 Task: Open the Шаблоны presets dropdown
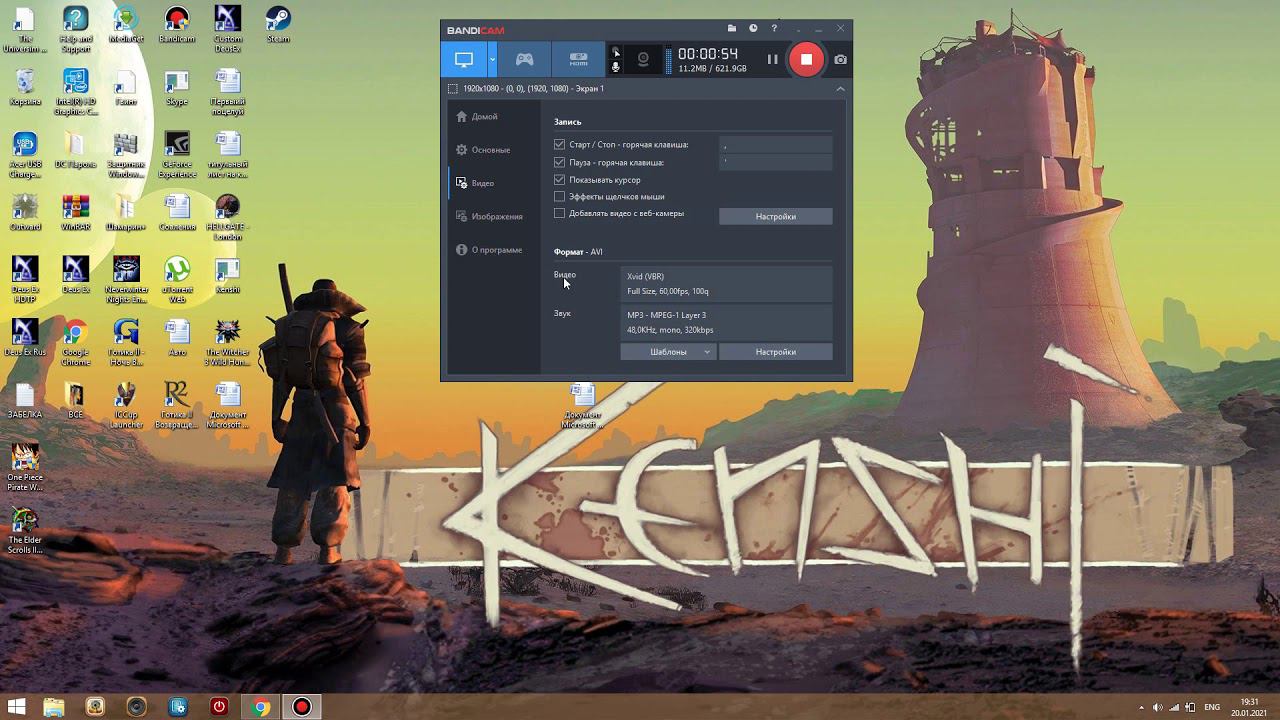[x=668, y=352]
